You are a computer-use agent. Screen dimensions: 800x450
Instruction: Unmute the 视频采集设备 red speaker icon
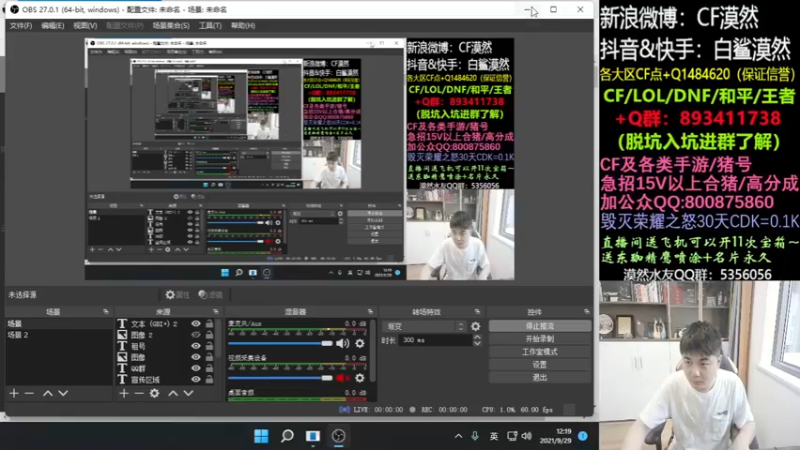point(343,378)
